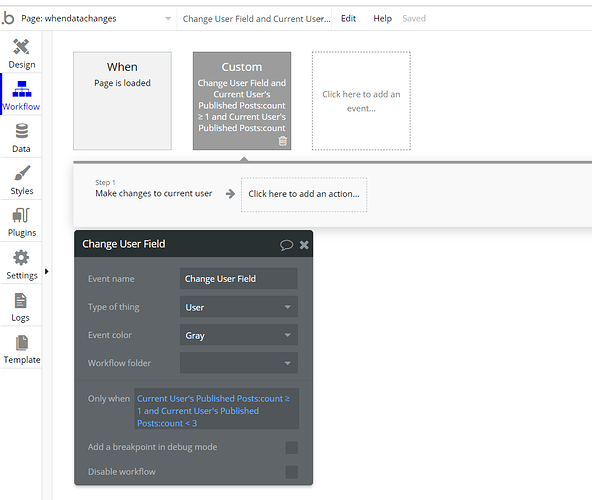Open the Page: whendatachanges selector
The height and width of the screenshot is (500, 592).
coord(96,19)
